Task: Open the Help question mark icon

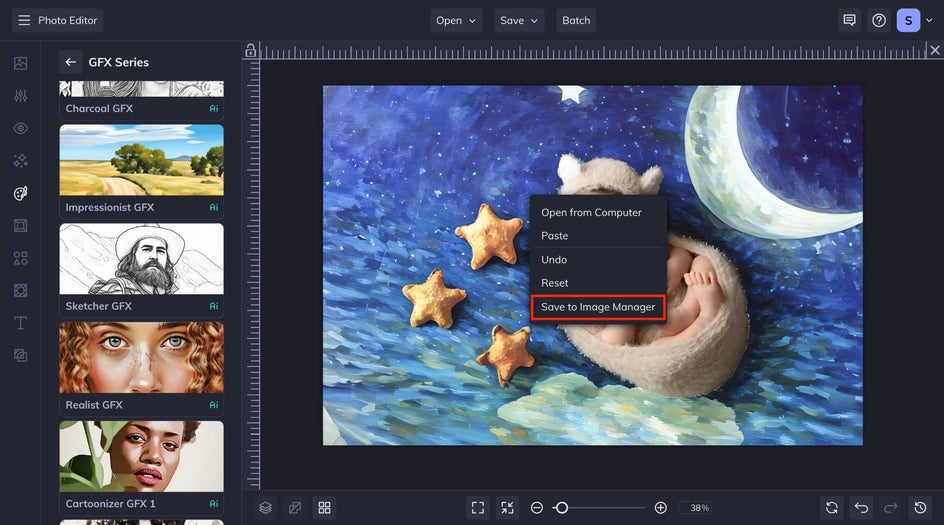Action: (x=879, y=20)
